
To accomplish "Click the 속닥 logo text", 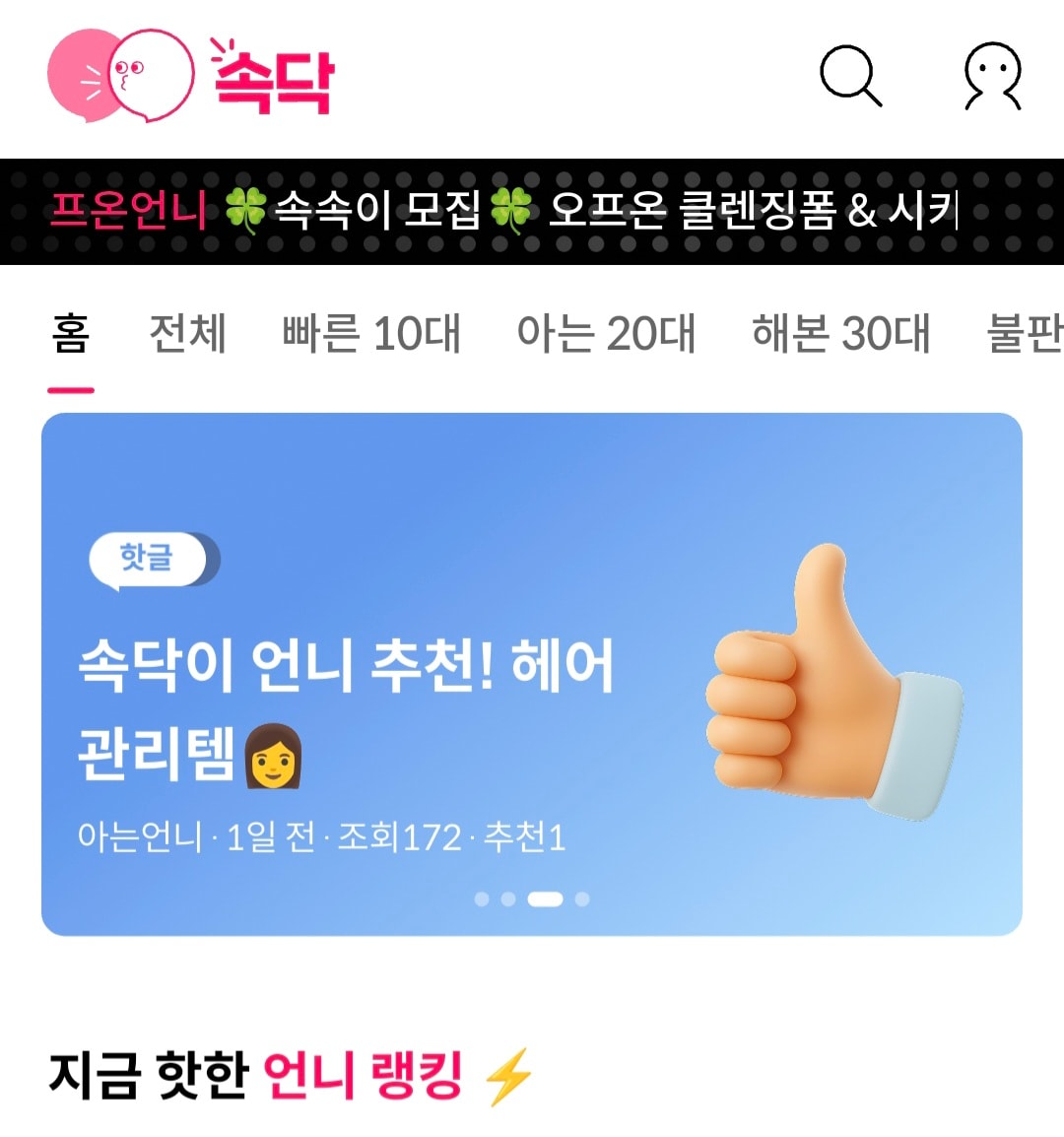I will click(x=271, y=78).
